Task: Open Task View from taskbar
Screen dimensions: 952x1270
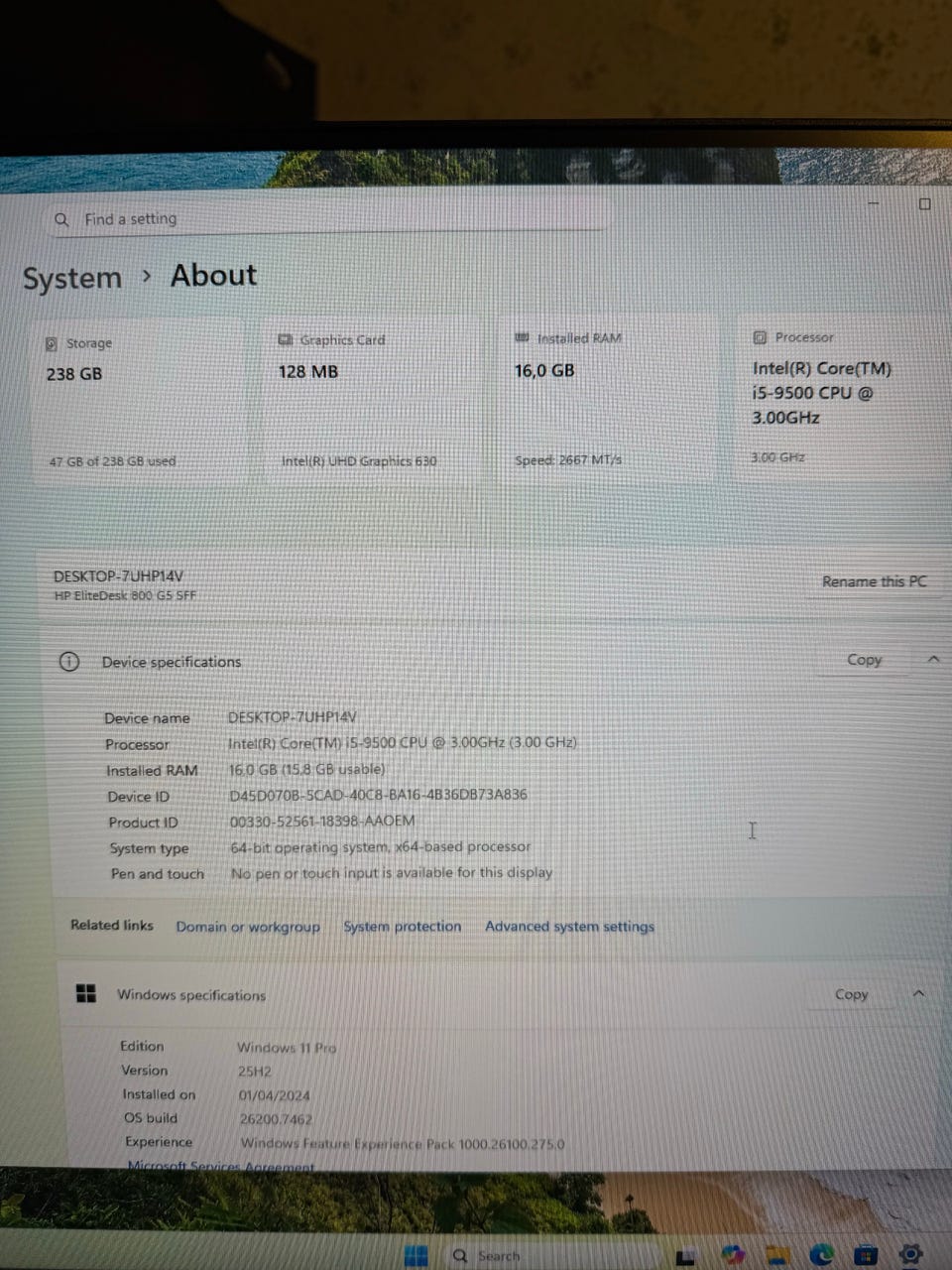Action: (685, 1257)
